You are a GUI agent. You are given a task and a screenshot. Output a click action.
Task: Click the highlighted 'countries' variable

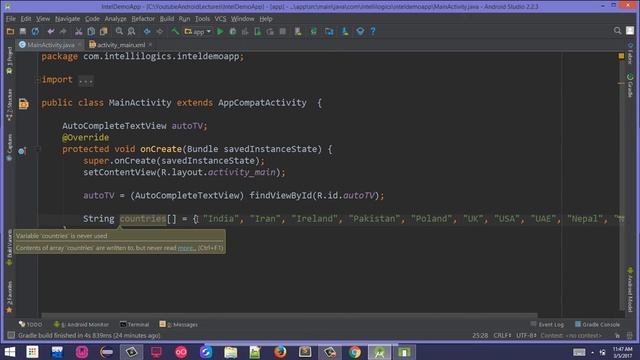[x=143, y=219]
